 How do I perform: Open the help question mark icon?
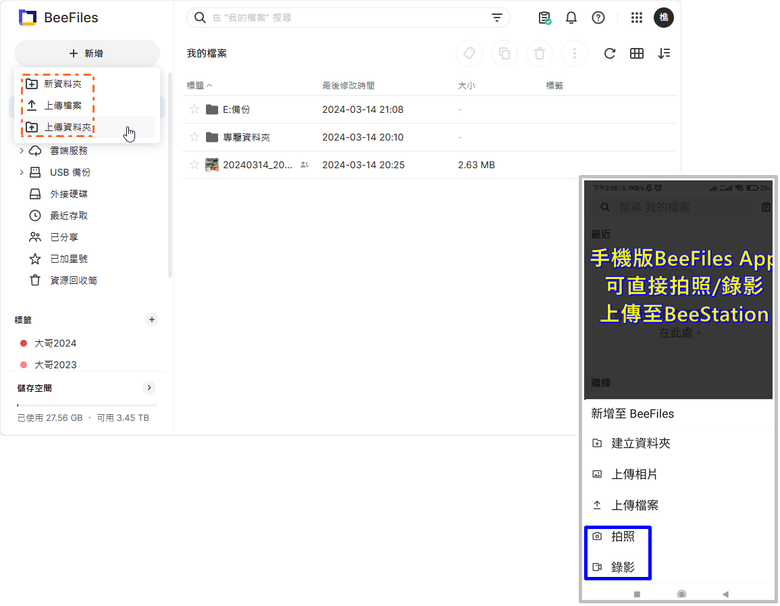pos(598,18)
